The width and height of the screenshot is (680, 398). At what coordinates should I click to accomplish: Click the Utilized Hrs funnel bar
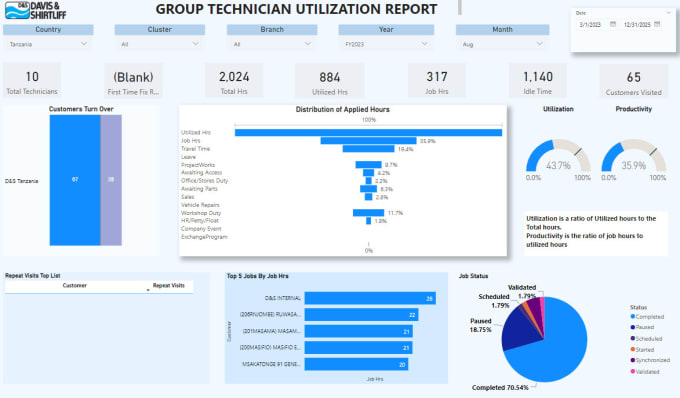coord(369,133)
